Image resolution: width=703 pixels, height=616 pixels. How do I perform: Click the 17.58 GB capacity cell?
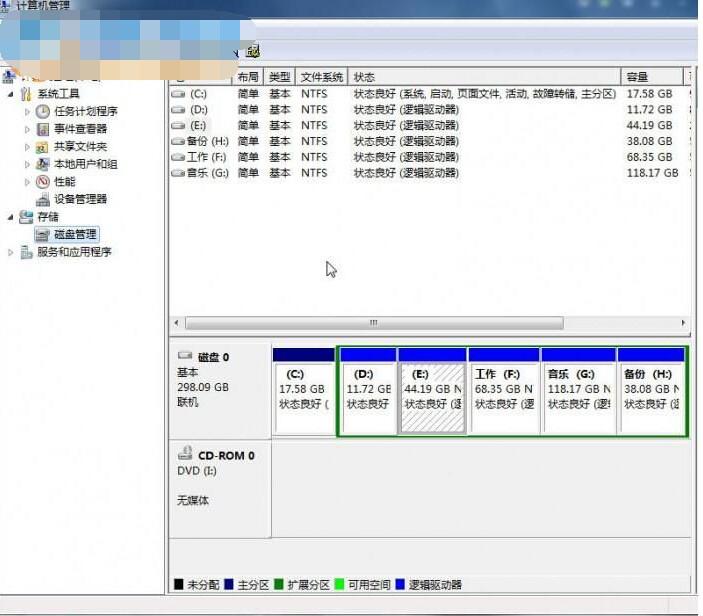(x=650, y=94)
